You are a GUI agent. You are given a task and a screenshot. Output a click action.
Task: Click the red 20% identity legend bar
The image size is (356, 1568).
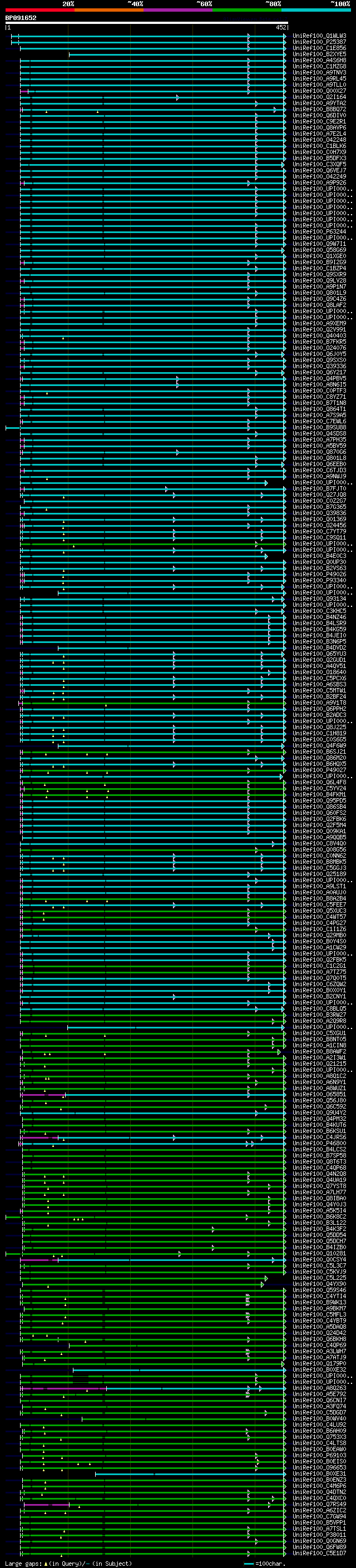39,10
